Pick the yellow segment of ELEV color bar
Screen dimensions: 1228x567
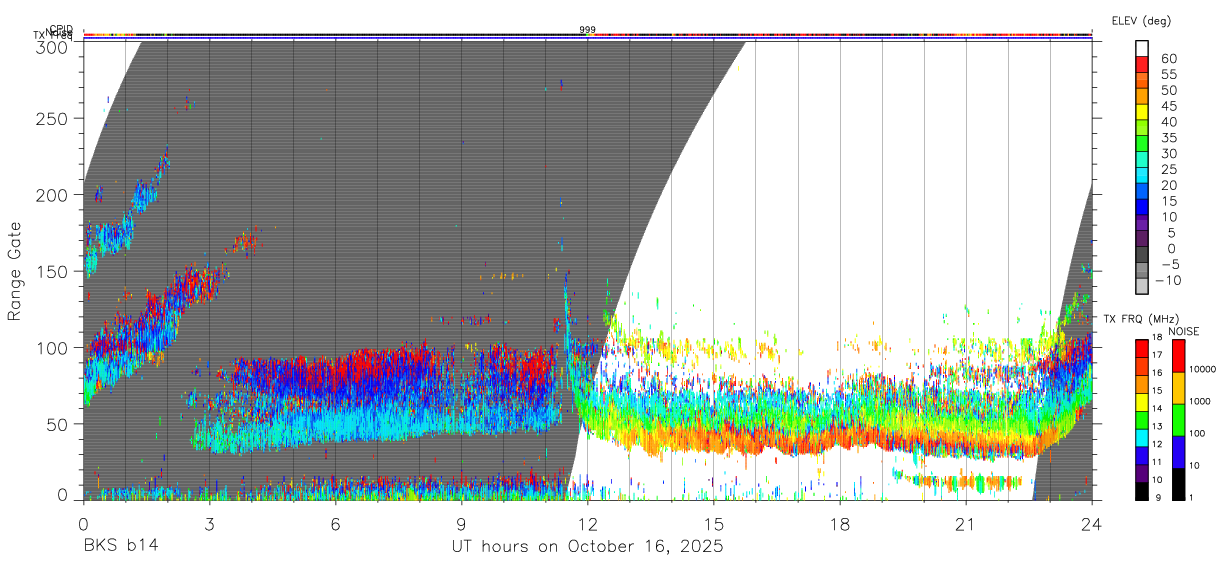[x=1142, y=112]
